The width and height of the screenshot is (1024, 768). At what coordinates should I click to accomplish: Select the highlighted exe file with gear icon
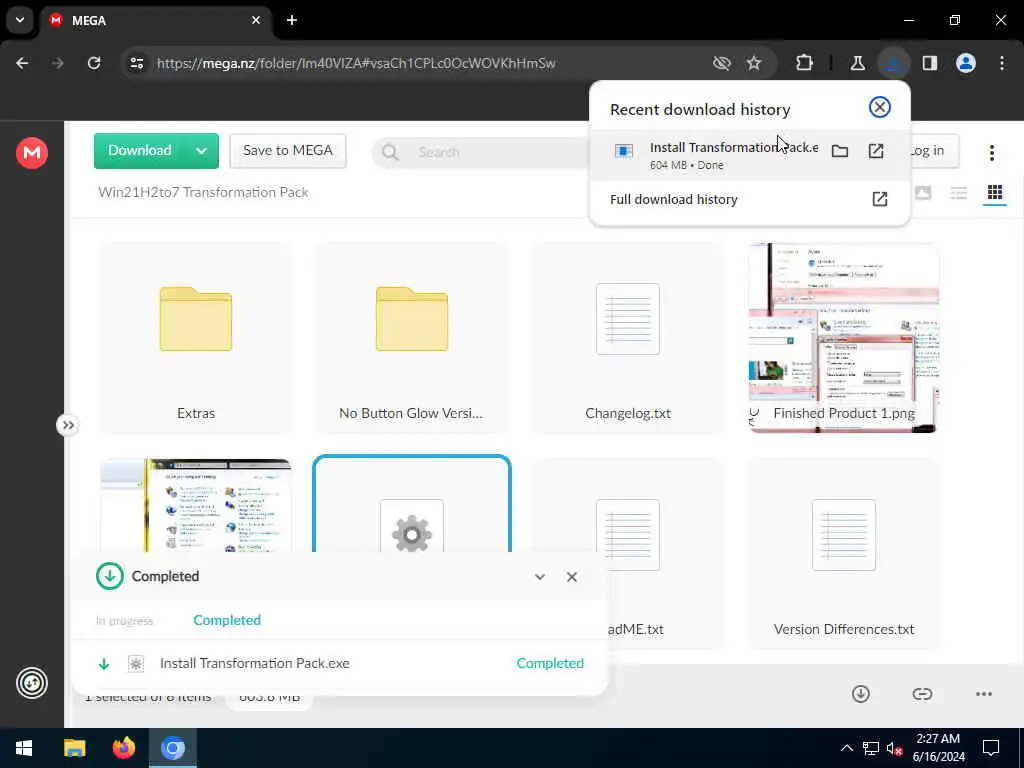coord(411,504)
